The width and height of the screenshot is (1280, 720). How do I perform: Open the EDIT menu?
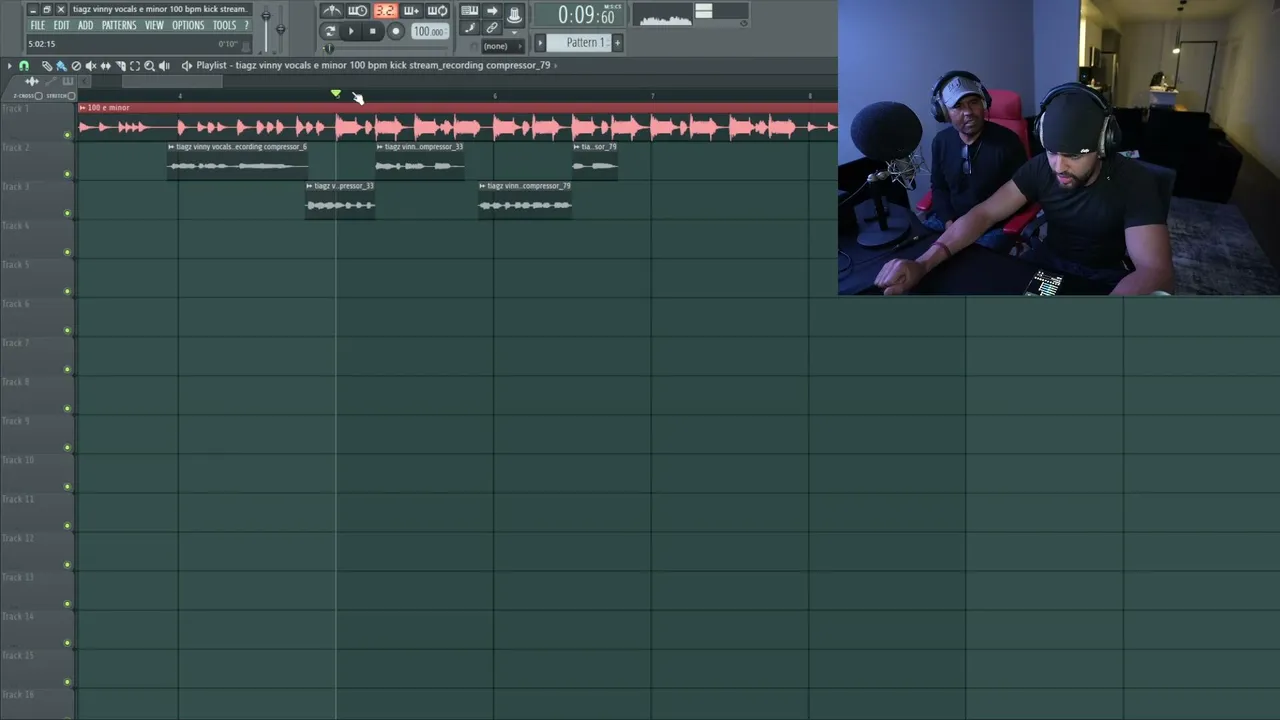61,25
